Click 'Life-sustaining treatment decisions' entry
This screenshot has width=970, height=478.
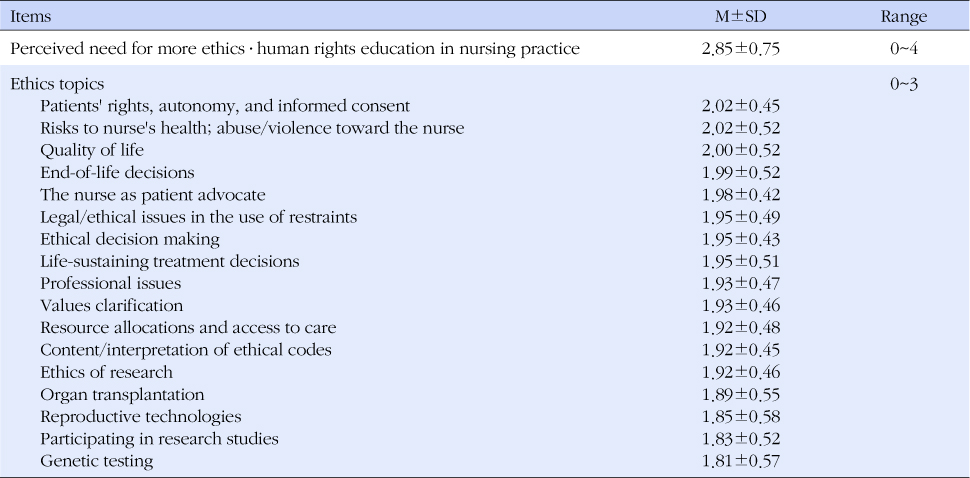coord(170,261)
